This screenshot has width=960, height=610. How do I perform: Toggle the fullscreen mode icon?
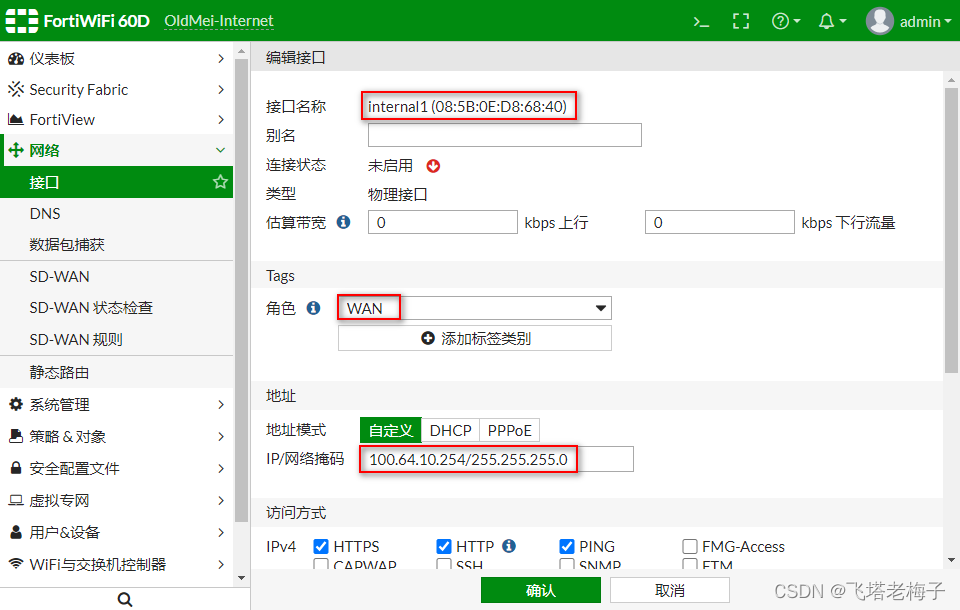tap(741, 21)
